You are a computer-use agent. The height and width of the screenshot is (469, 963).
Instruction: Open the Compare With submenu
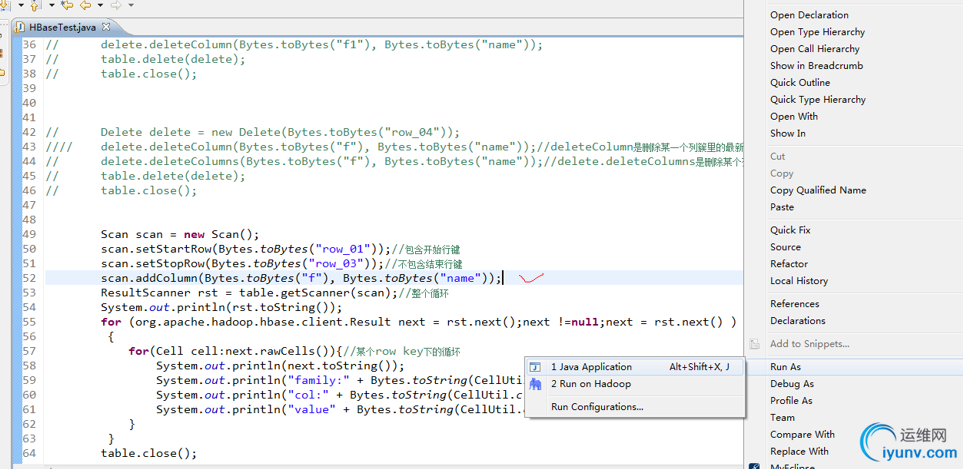(x=802, y=435)
